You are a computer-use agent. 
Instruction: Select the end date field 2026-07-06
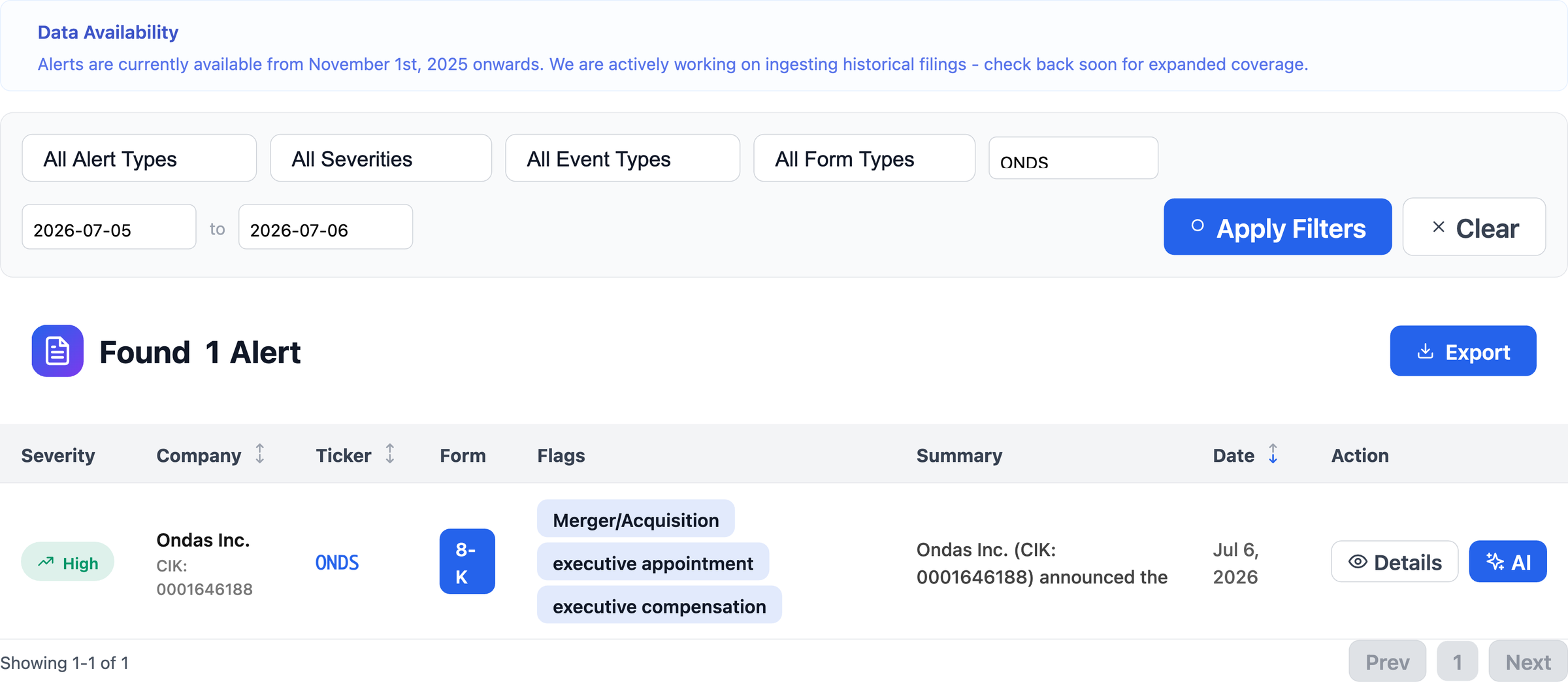pyautogui.click(x=325, y=227)
